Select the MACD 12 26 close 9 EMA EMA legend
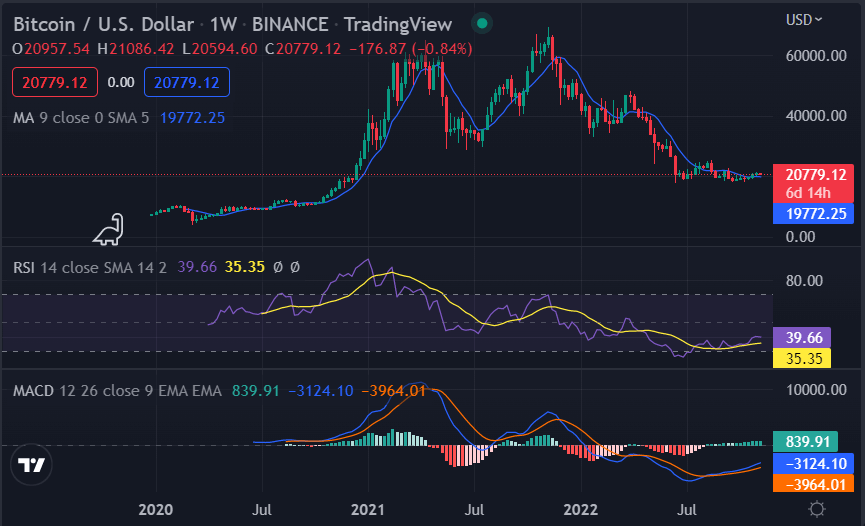Screen dimensions: 865x526 (117, 391)
